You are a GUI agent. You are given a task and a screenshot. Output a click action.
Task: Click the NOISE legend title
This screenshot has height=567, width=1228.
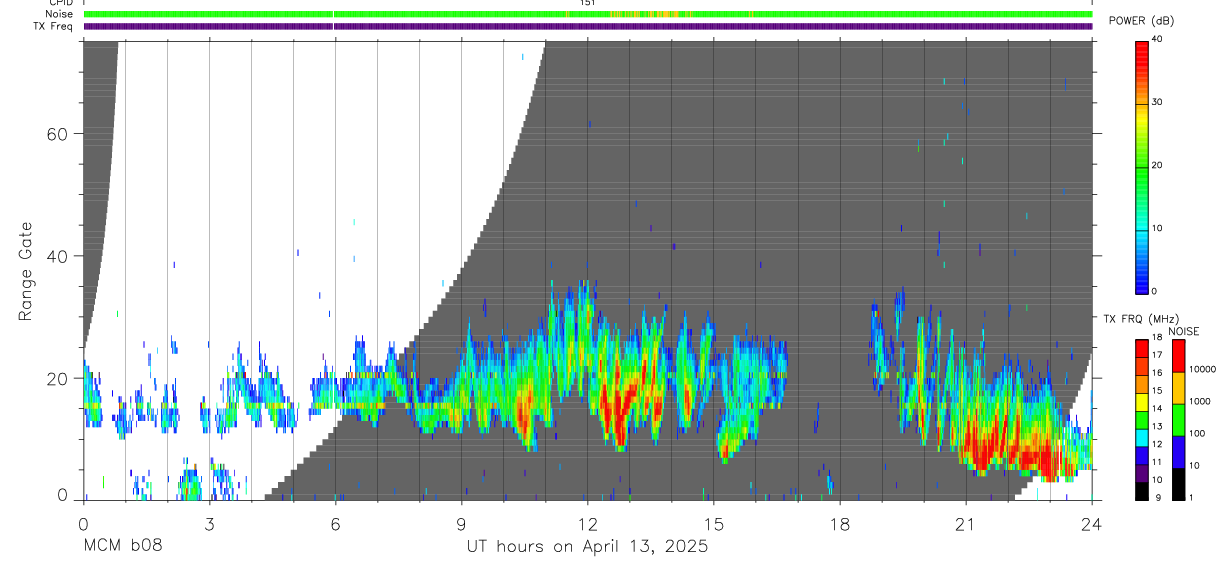[1184, 331]
